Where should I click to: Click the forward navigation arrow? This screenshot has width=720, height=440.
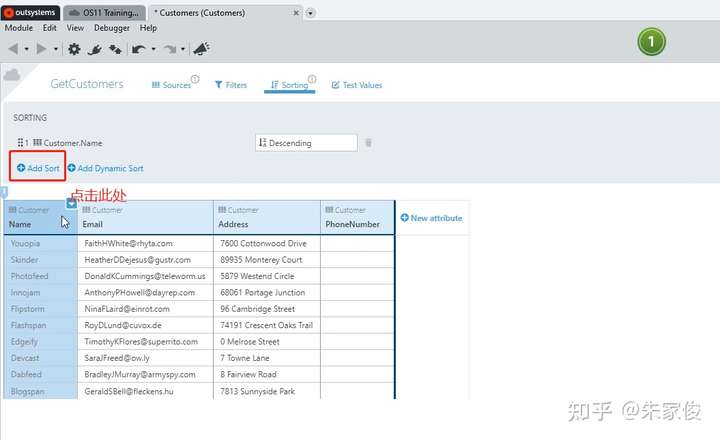click(x=41, y=49)
